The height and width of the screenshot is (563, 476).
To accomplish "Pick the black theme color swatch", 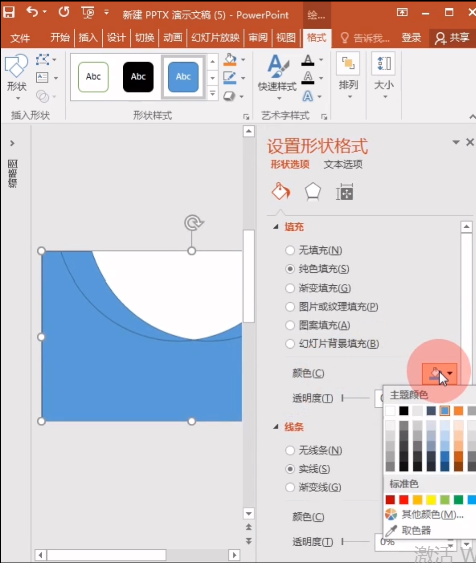I will click(x=404, y=411).
